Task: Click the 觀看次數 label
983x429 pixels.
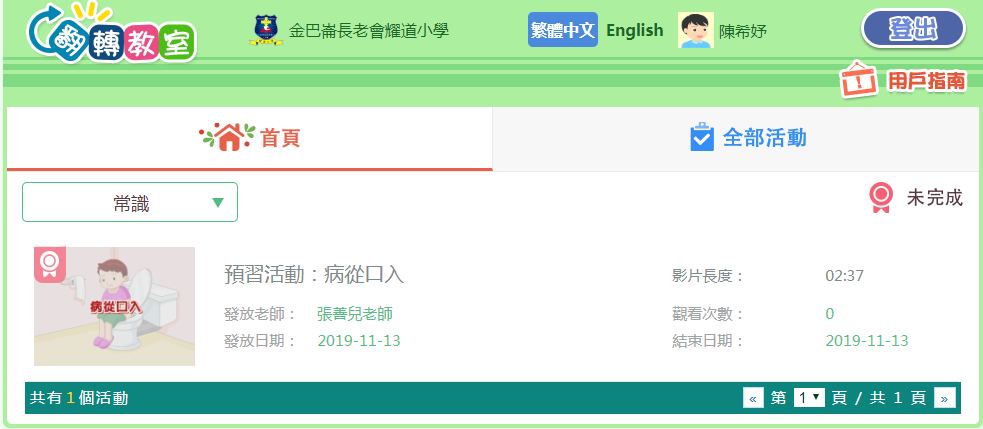Action: tap(708, 314)
